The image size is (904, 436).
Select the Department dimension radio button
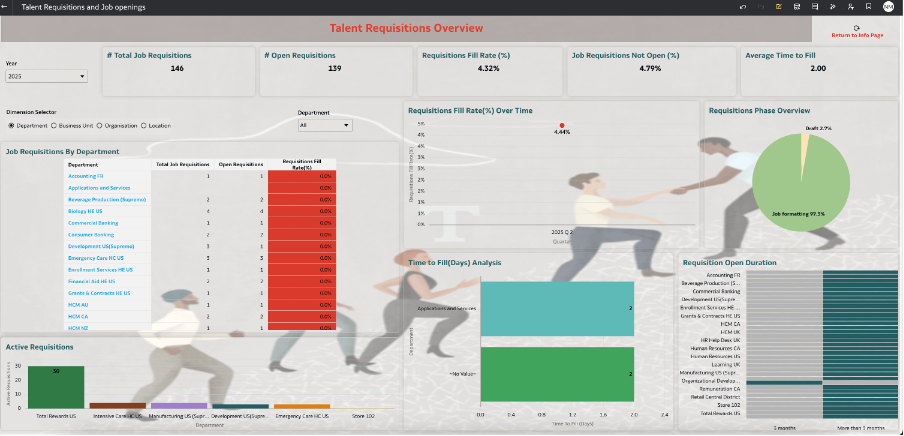click(x=11, y=125)
